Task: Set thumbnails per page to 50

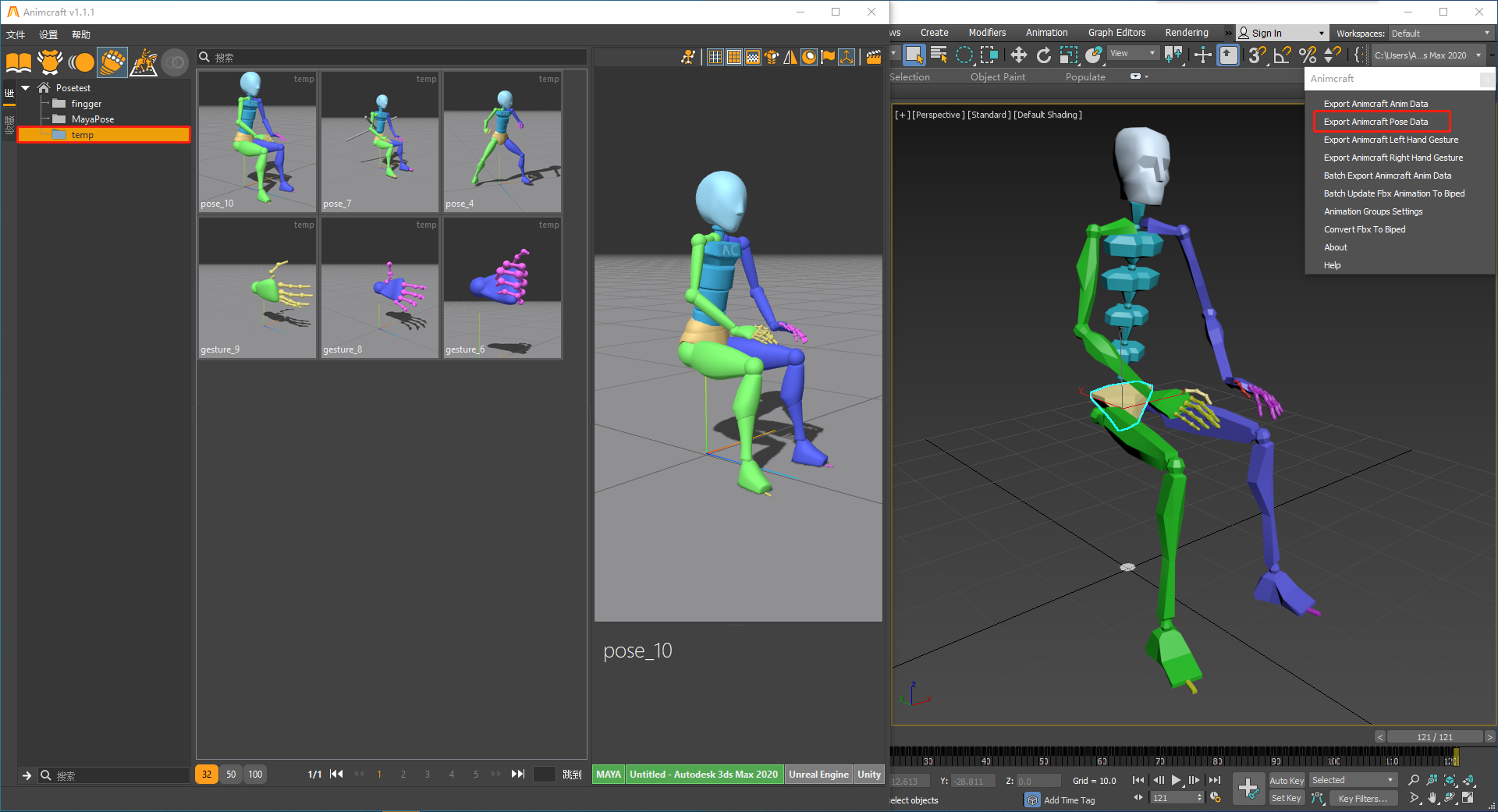Action: [231, 775]
